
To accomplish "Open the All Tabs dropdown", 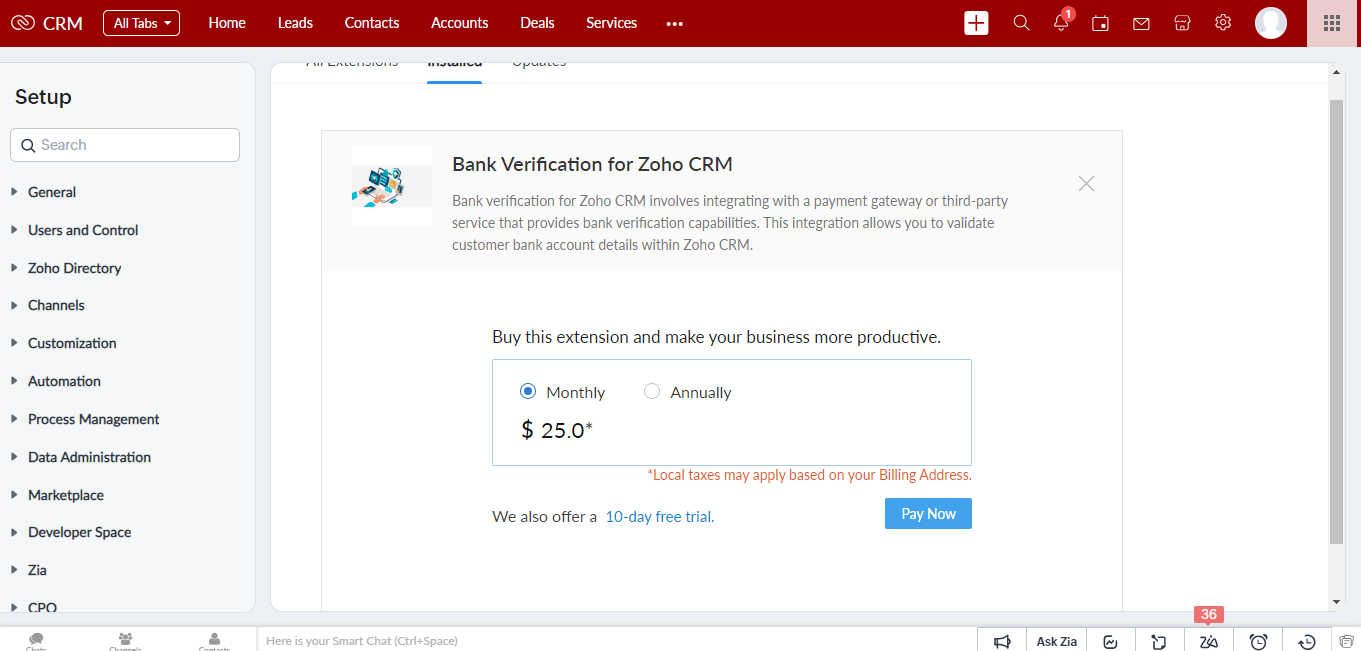I will click(x=141, y=23).
